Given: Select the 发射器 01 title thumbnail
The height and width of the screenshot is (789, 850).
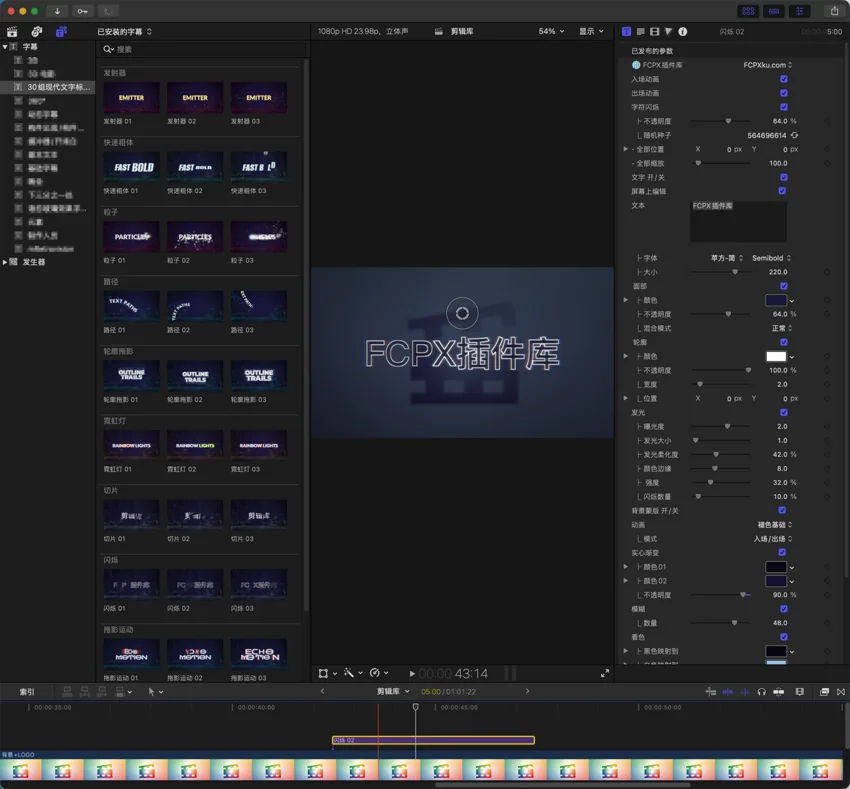Looking at the screenshot, I should coord(130,97).
